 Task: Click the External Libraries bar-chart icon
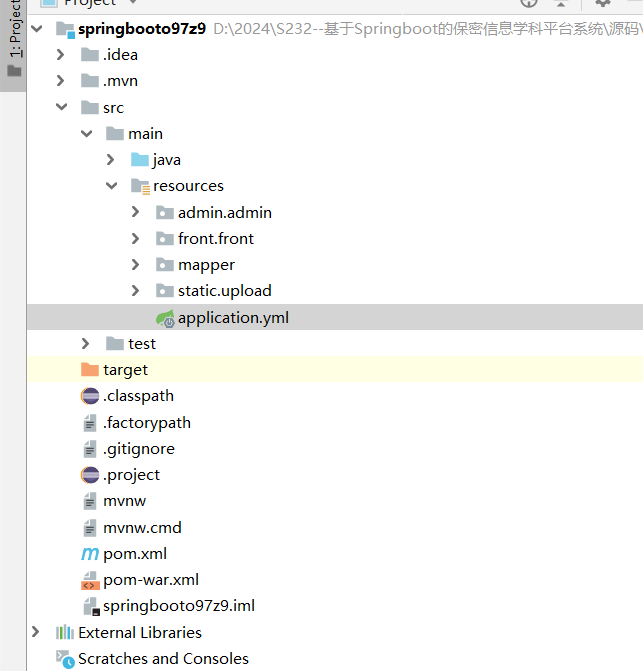(x=65, y=632)
